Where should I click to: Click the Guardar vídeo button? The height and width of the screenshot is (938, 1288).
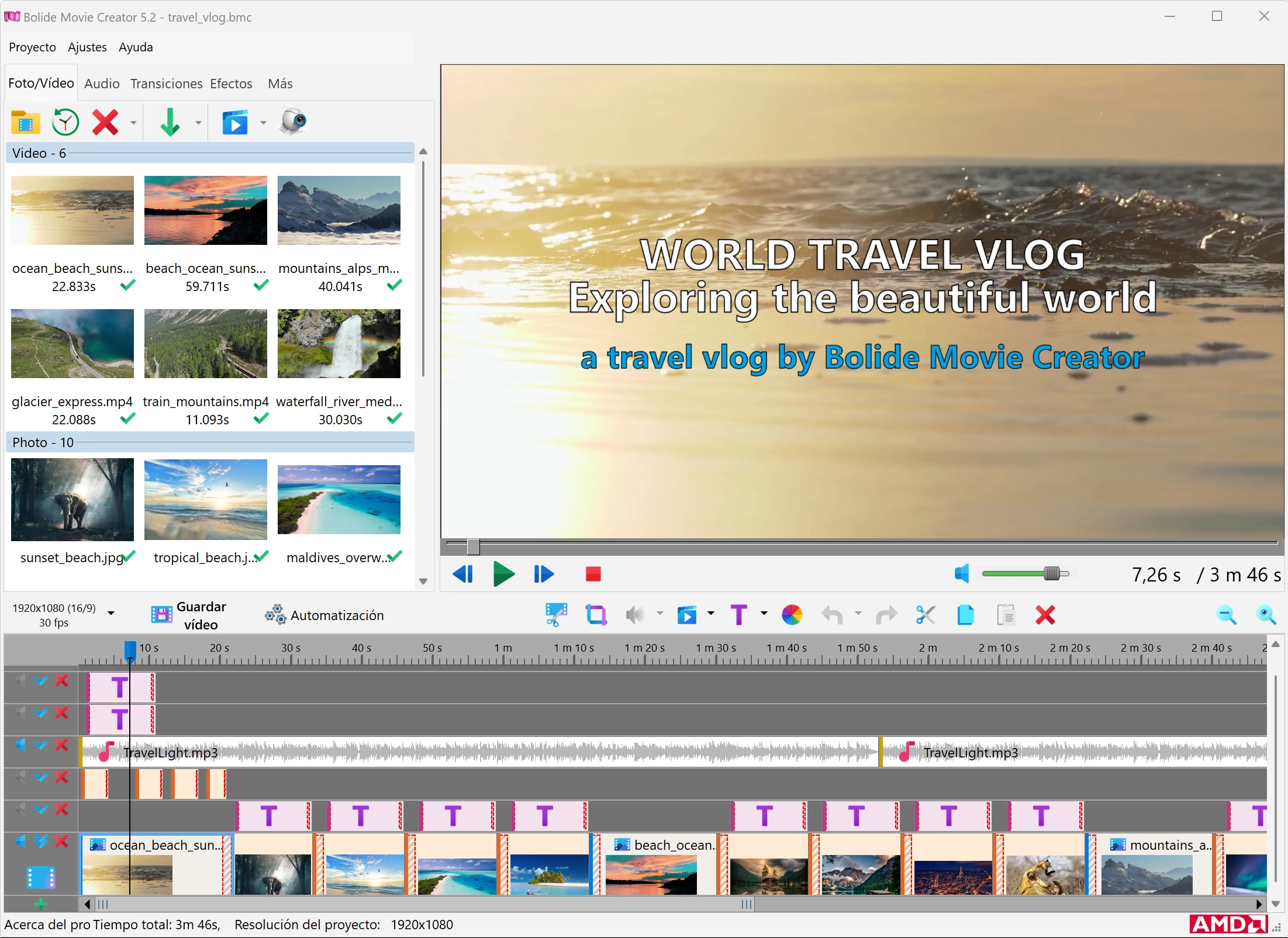(x=189, y=615)
